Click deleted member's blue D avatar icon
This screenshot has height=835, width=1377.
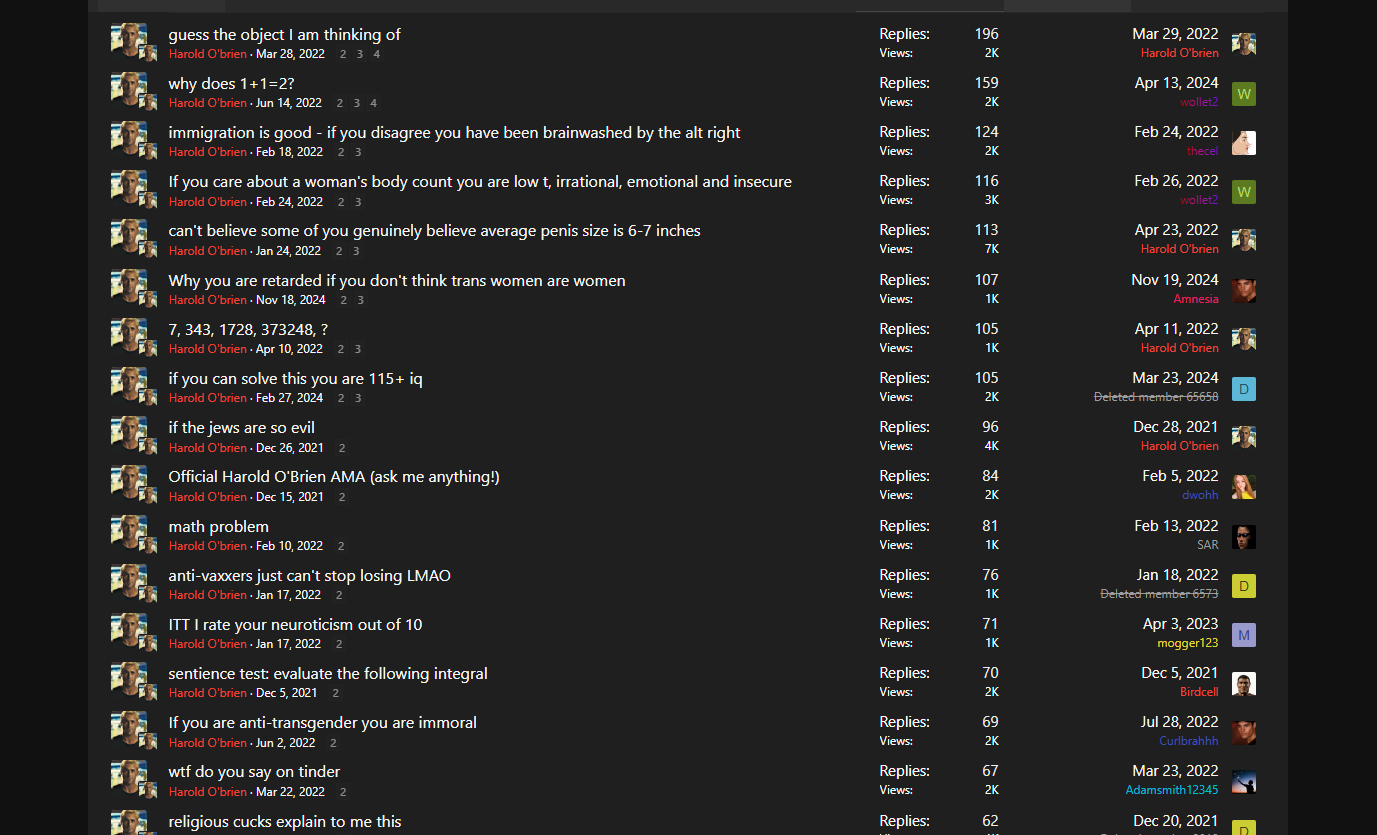(1243, 389)
